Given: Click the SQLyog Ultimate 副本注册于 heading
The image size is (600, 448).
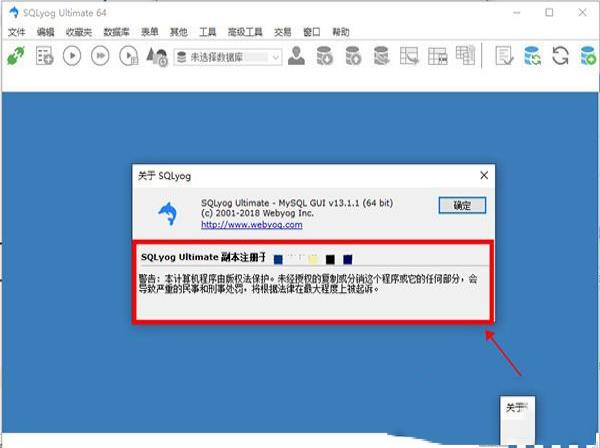Looking at the screenshot, I should pyautogui.click(x=203, y=257).
